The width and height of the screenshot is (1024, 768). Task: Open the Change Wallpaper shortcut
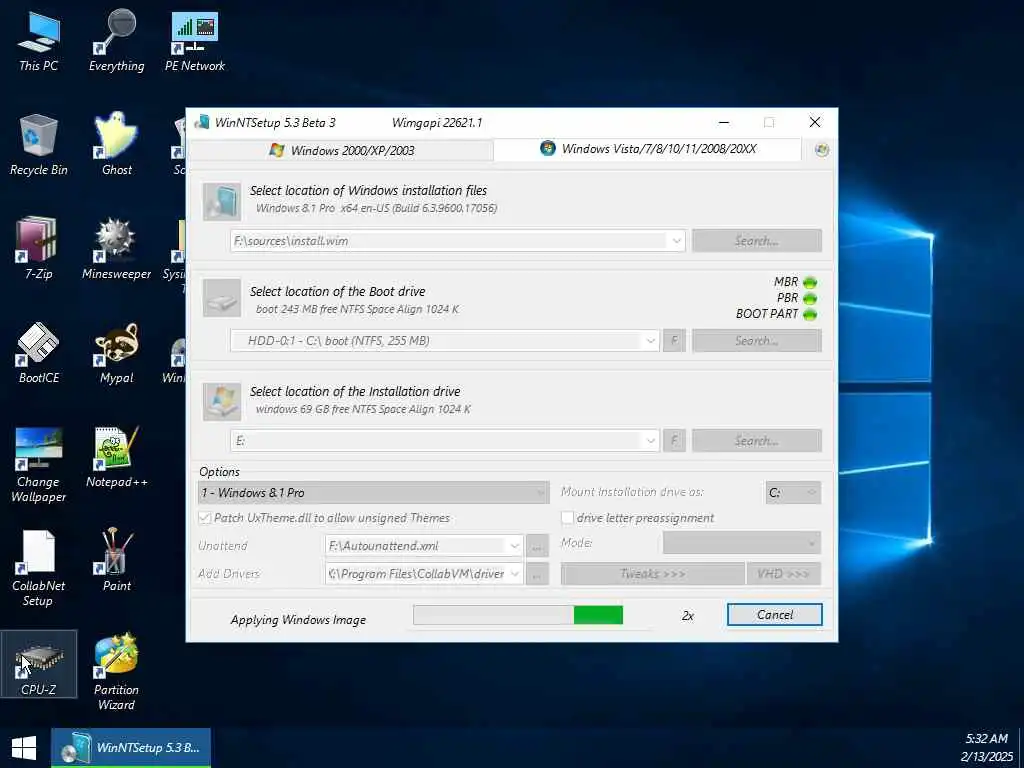[39, 464]
